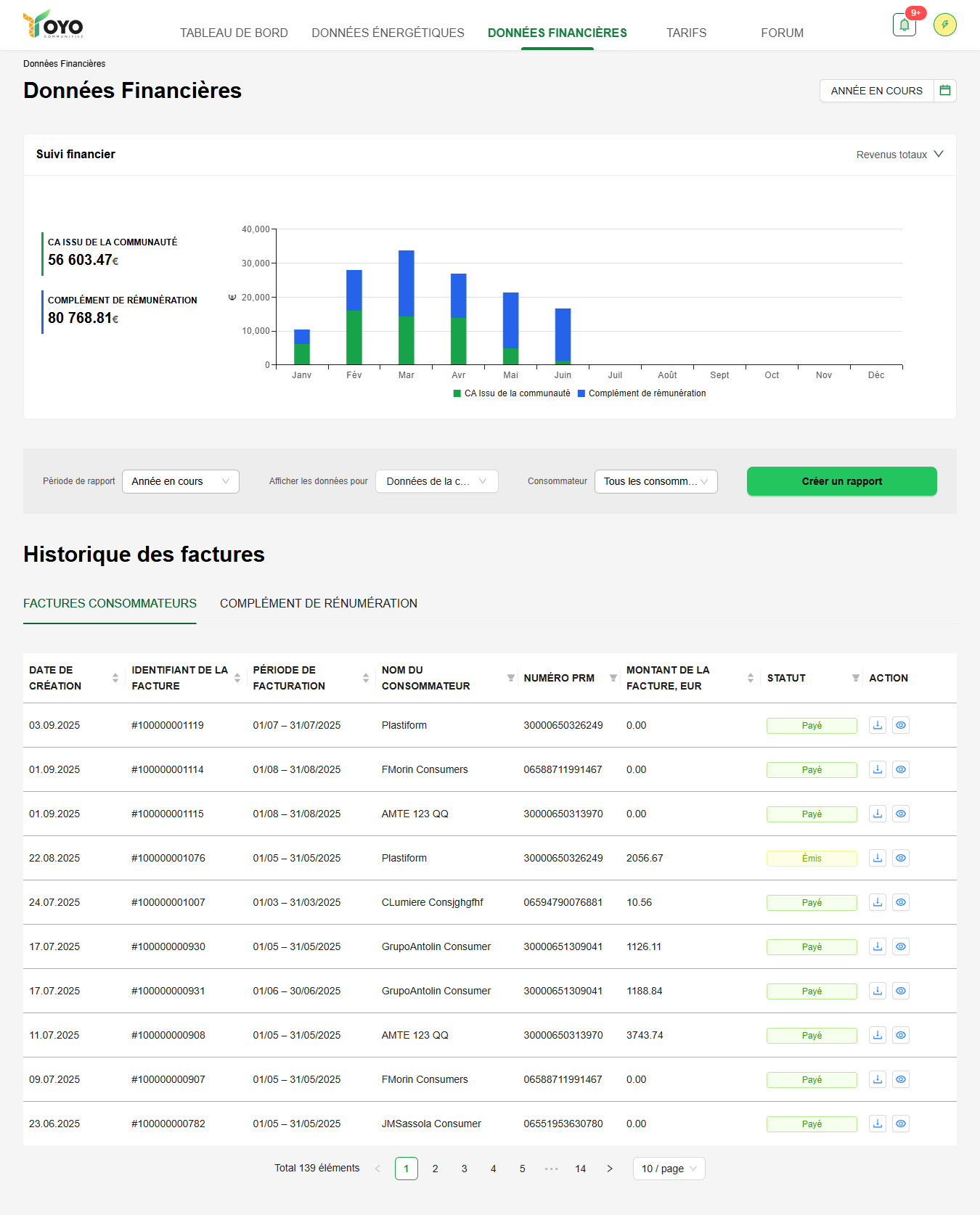
Task: Expand the Revenus totaux dropdown
Action: point(899,155)
